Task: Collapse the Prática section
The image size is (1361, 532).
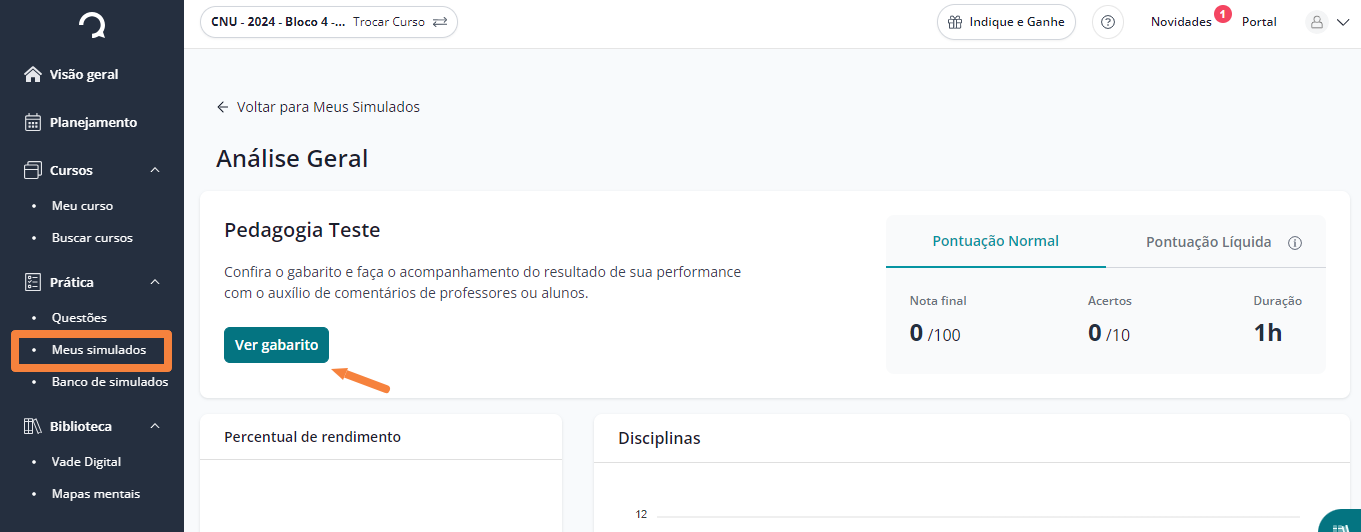Action: point(155,282)
